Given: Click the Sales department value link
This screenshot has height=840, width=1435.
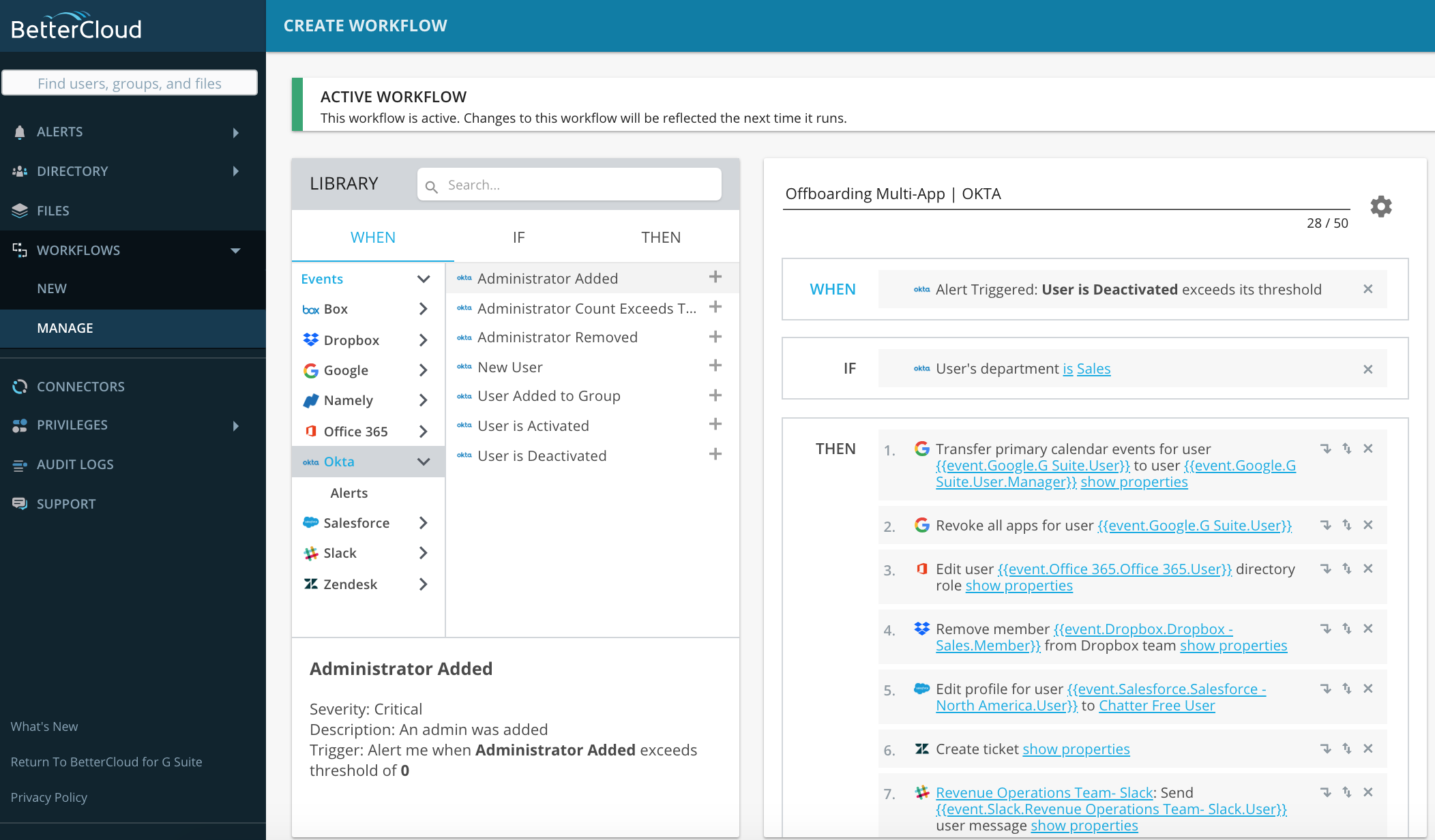Looking at the screenshot, I should [1093, 369].
